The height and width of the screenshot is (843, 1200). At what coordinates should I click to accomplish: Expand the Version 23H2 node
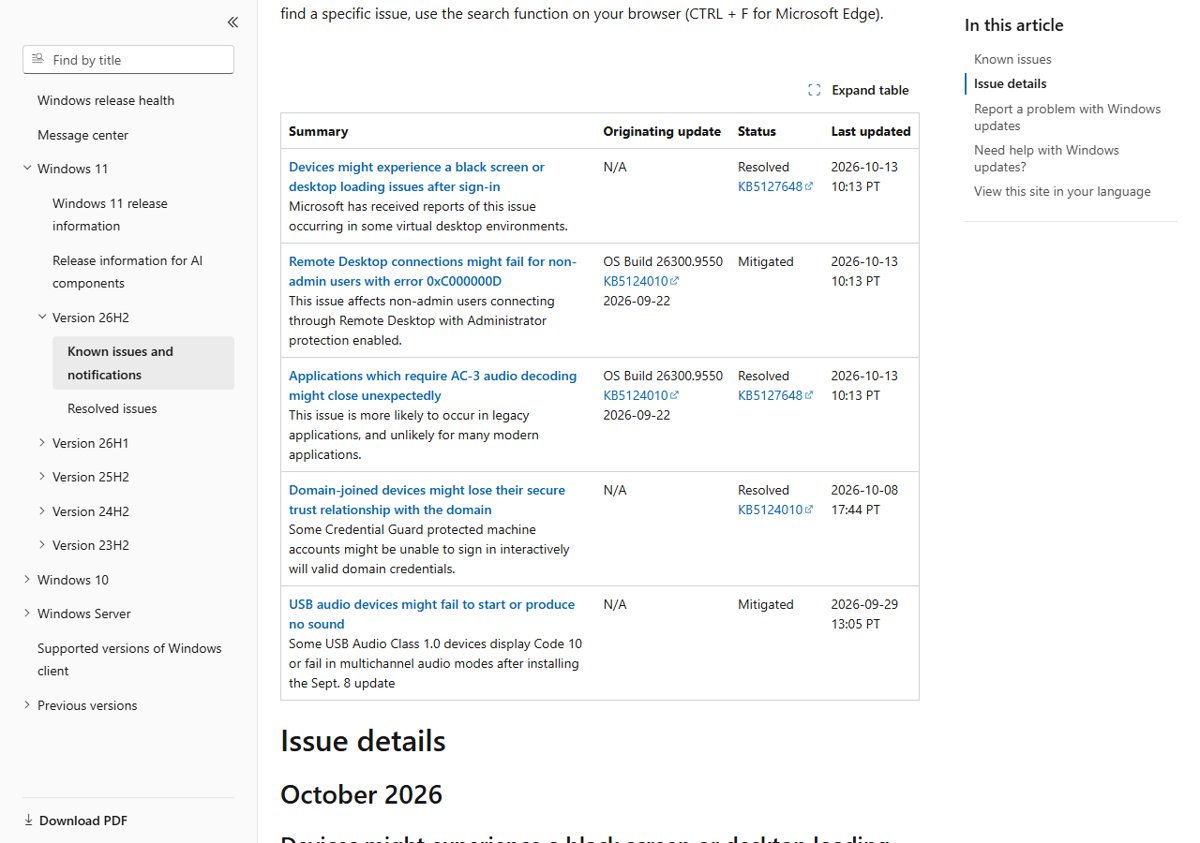coord(42,545)
